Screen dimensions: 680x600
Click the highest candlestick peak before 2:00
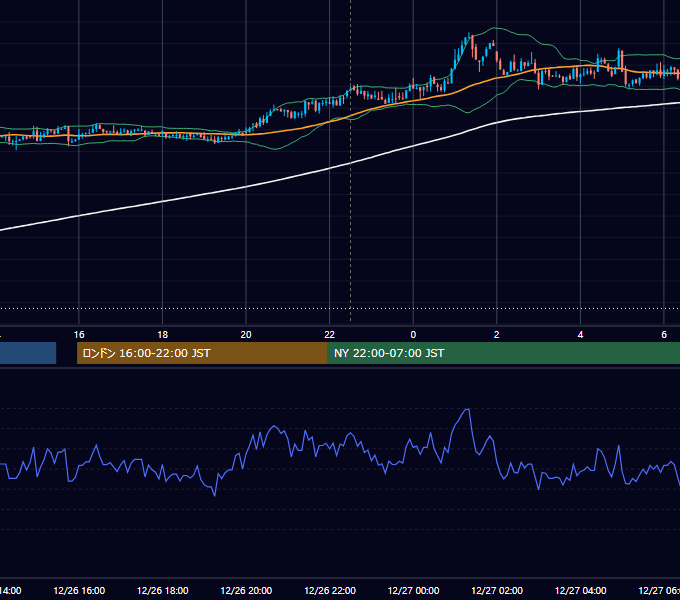(469, 34)
